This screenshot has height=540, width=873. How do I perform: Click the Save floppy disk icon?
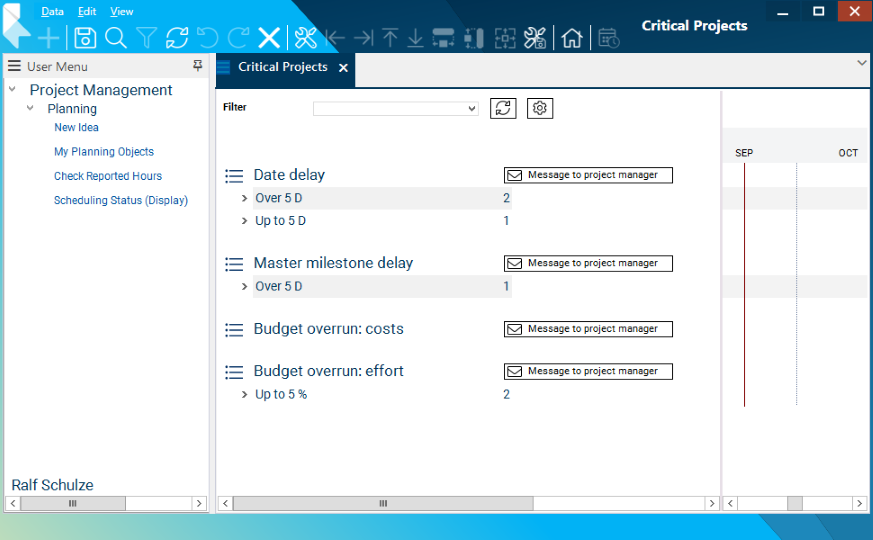[x=85, y=38]
